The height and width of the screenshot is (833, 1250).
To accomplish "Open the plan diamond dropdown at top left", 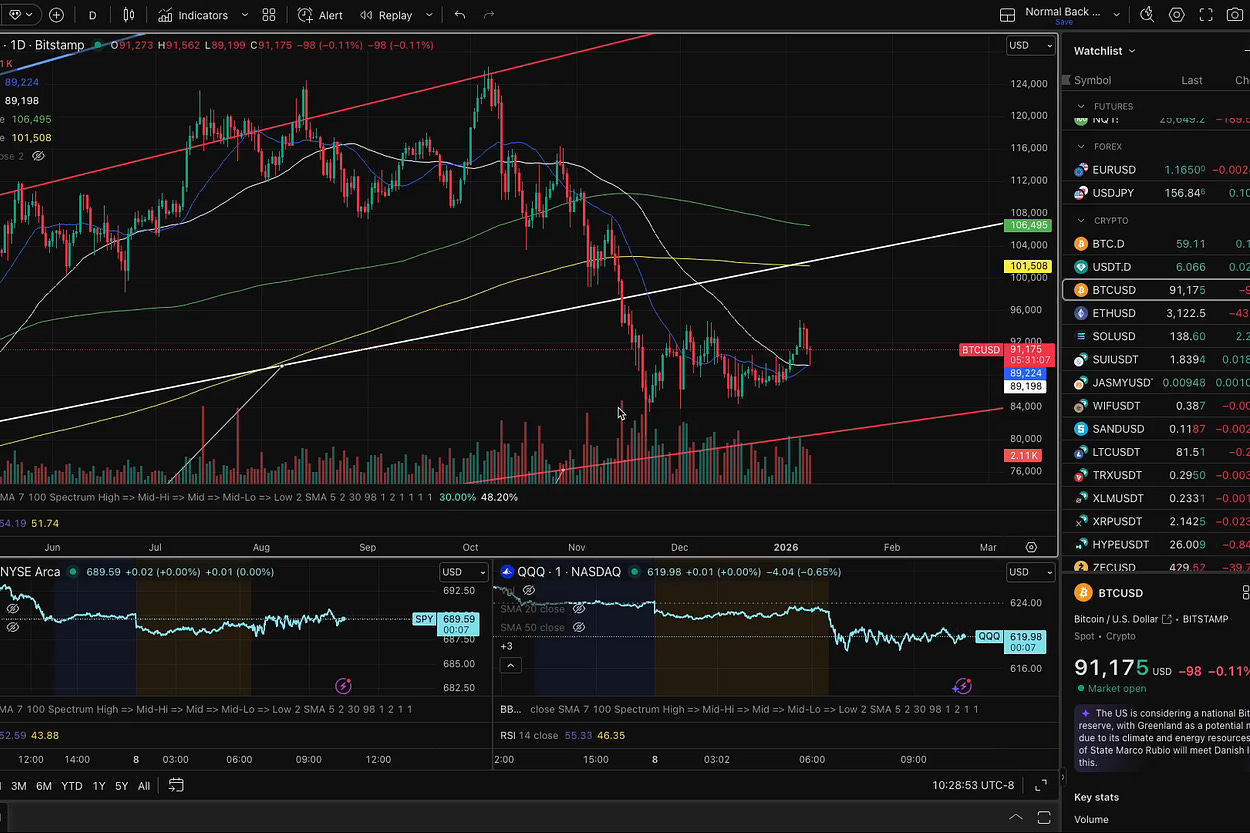I will click(x=20, y=15).
